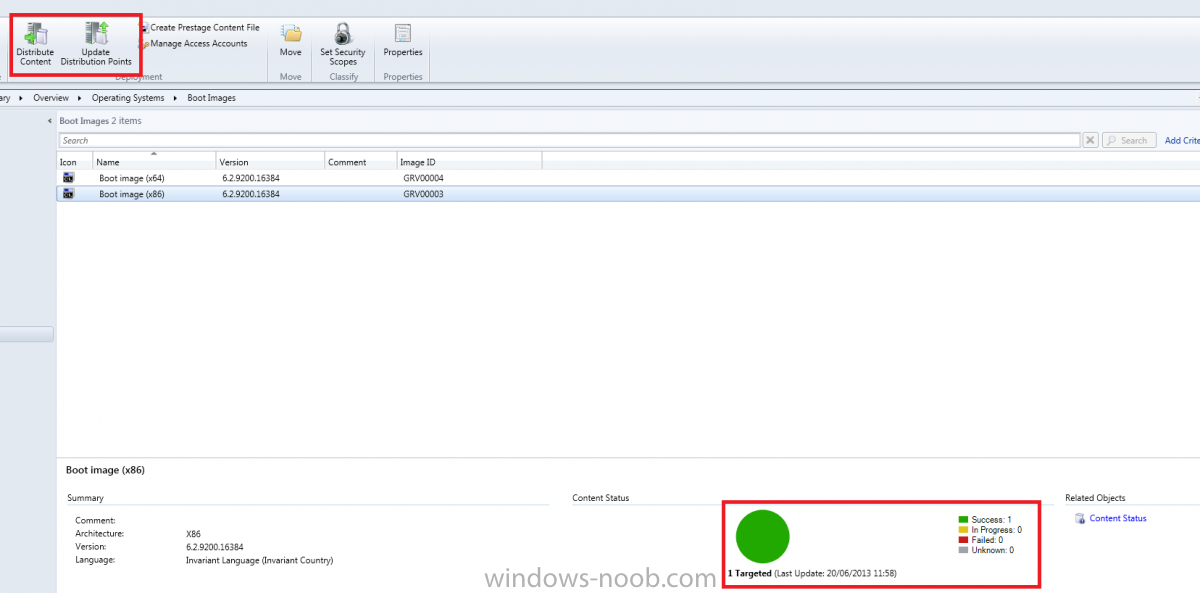Sort by Name column header
This screenshot has width=1200, height=593.
pyautogui.click(x=154, y=162)
